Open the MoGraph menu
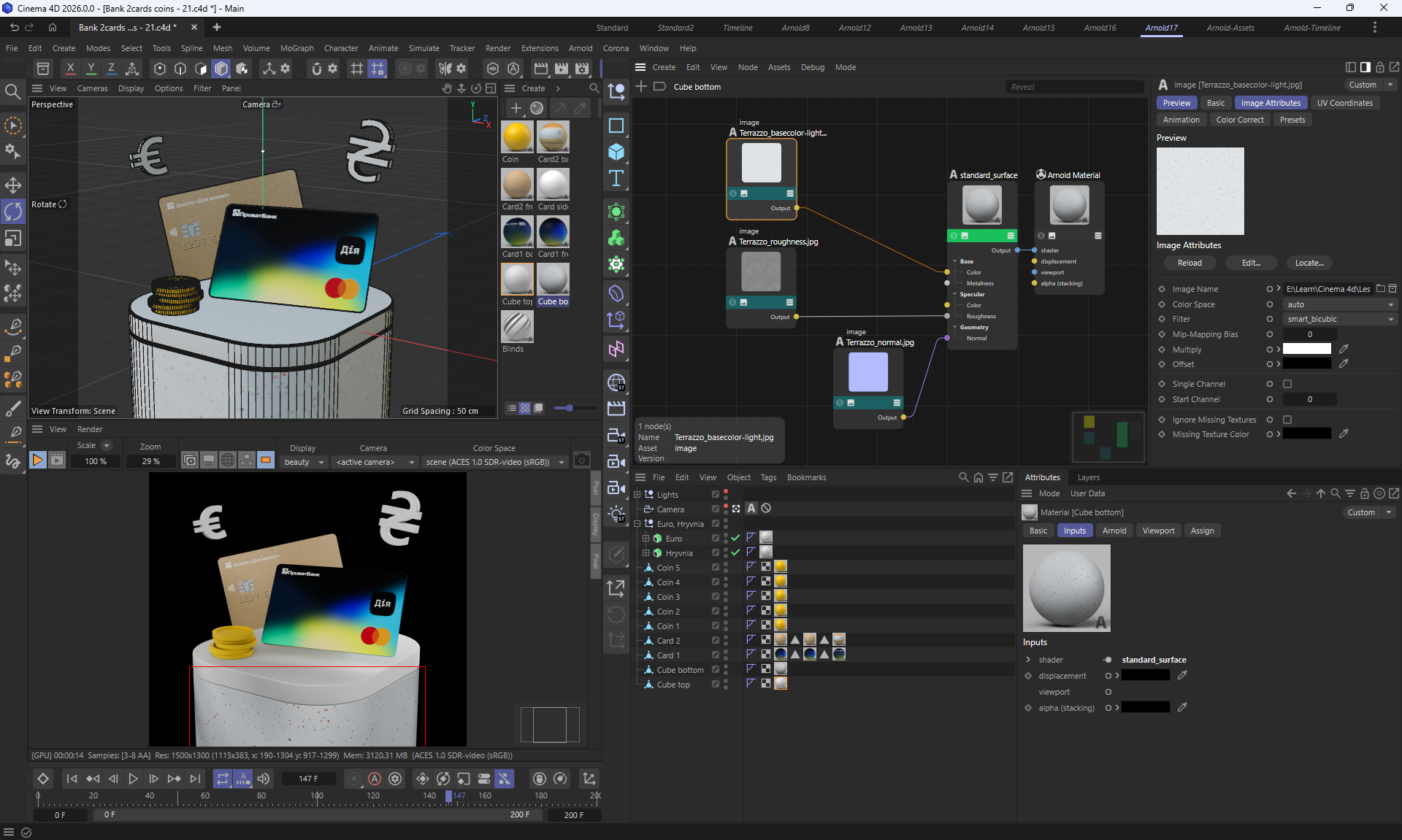 pyautogui.click(x=296, y=48)
